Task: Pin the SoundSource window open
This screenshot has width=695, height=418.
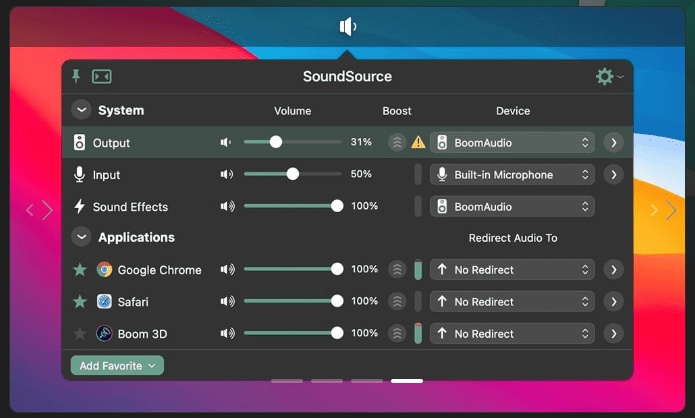Action: [76, 76]
